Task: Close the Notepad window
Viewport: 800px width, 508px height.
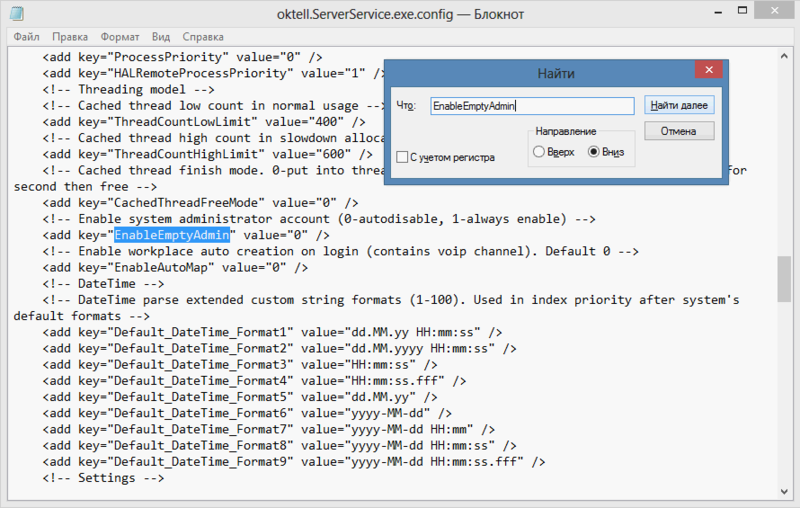Action: click(774, 10)
